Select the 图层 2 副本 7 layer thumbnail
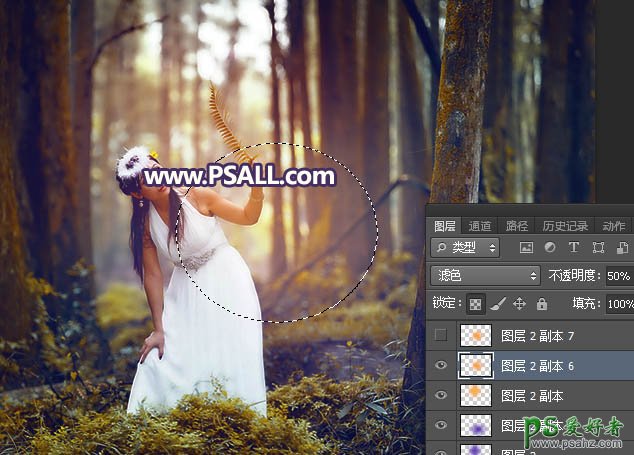 point(475,335)
